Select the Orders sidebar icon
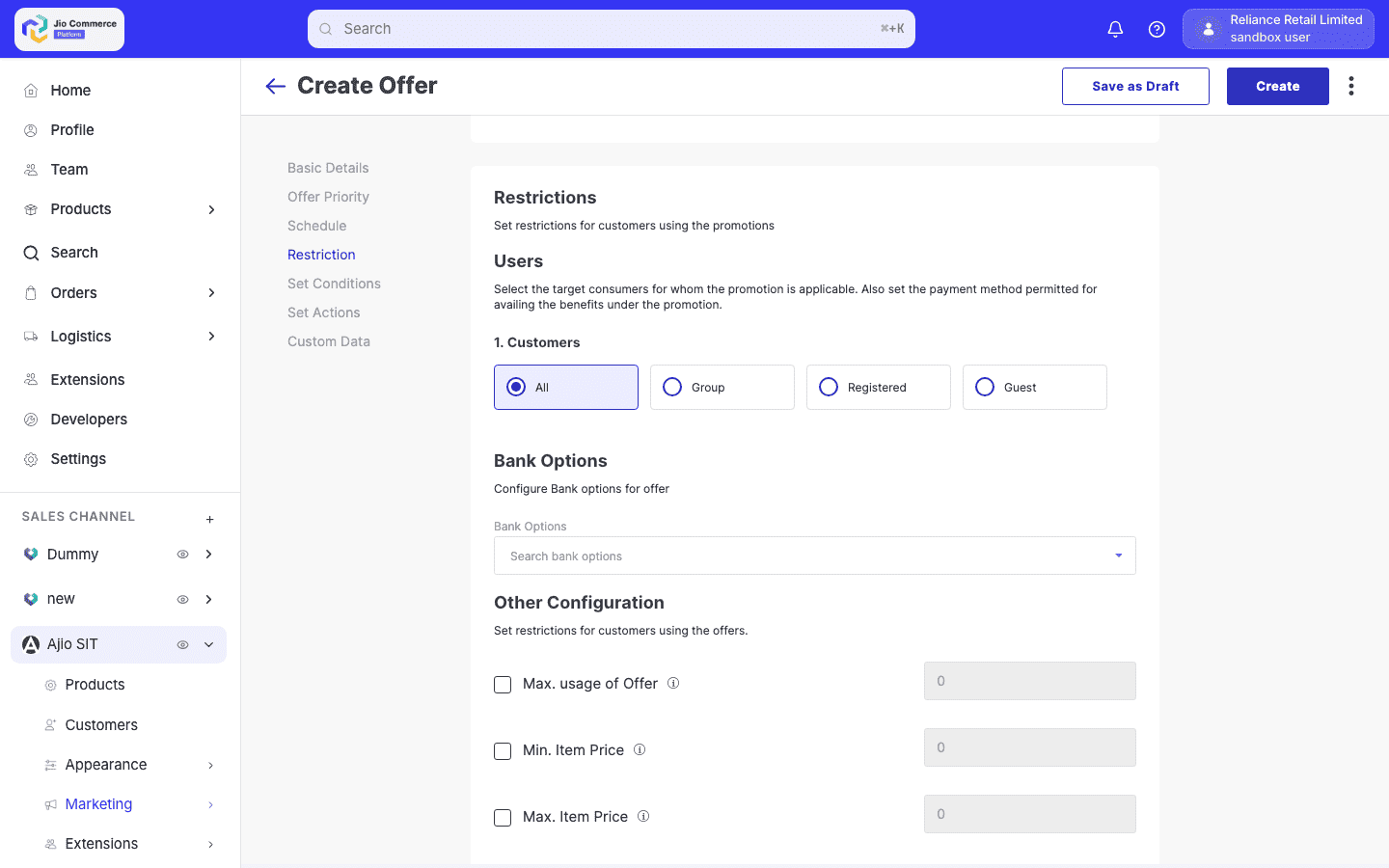The height and width of the screenshot is (868, 1389). pos(32,292)
